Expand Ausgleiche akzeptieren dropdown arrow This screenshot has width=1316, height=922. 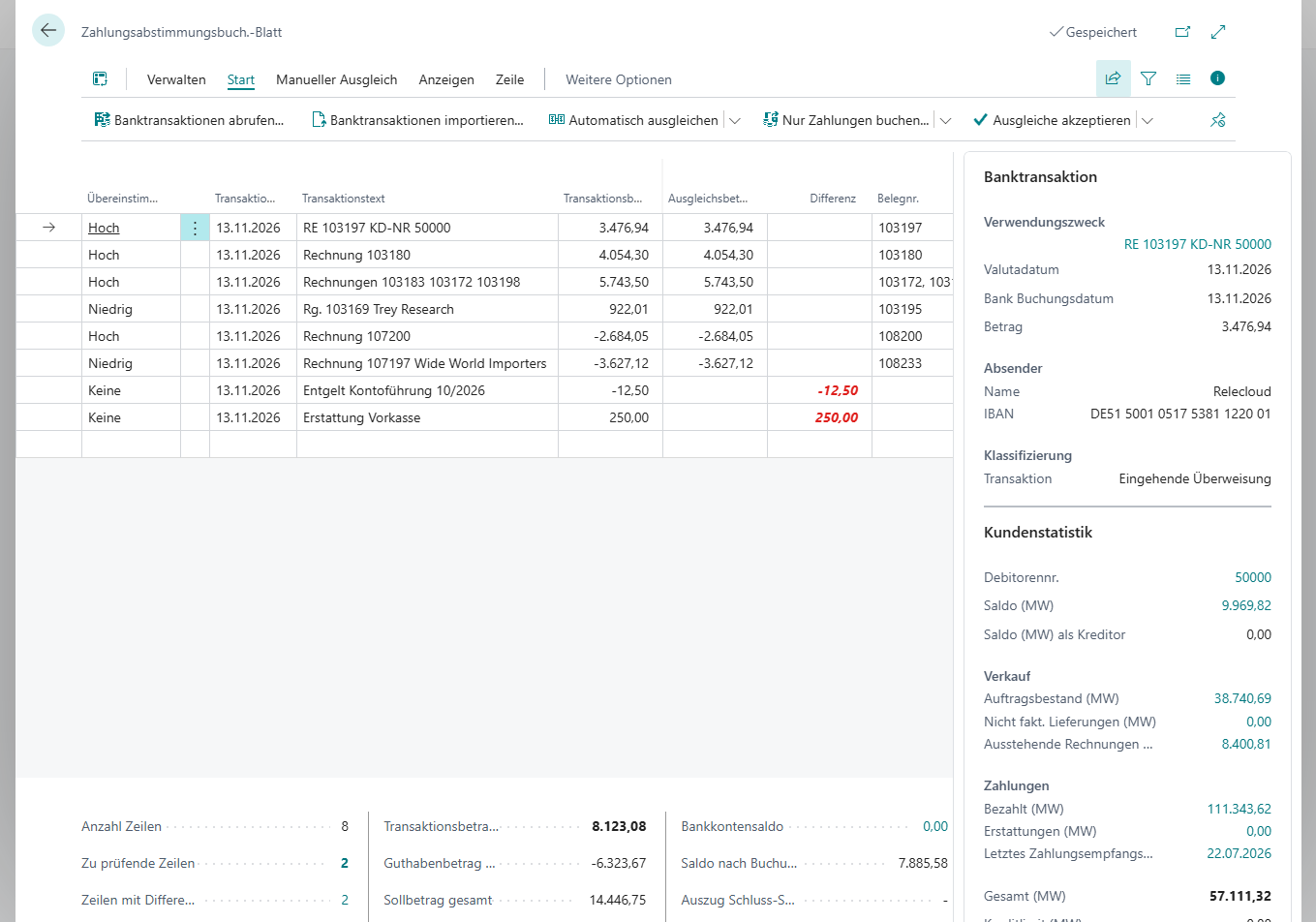pos(1148,121)
